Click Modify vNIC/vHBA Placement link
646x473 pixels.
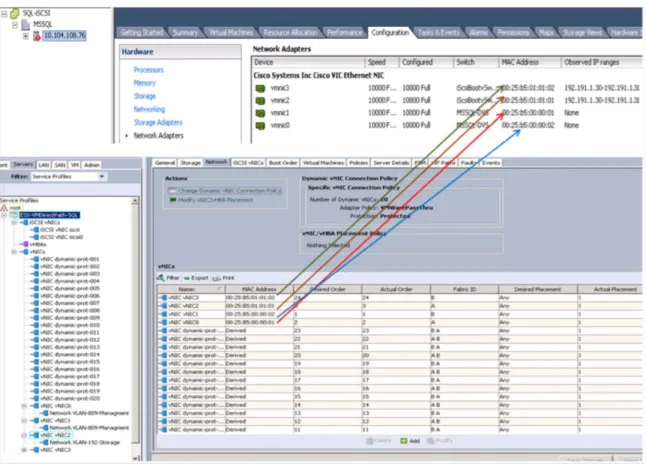pyautogui.click(x=215, y=200)
